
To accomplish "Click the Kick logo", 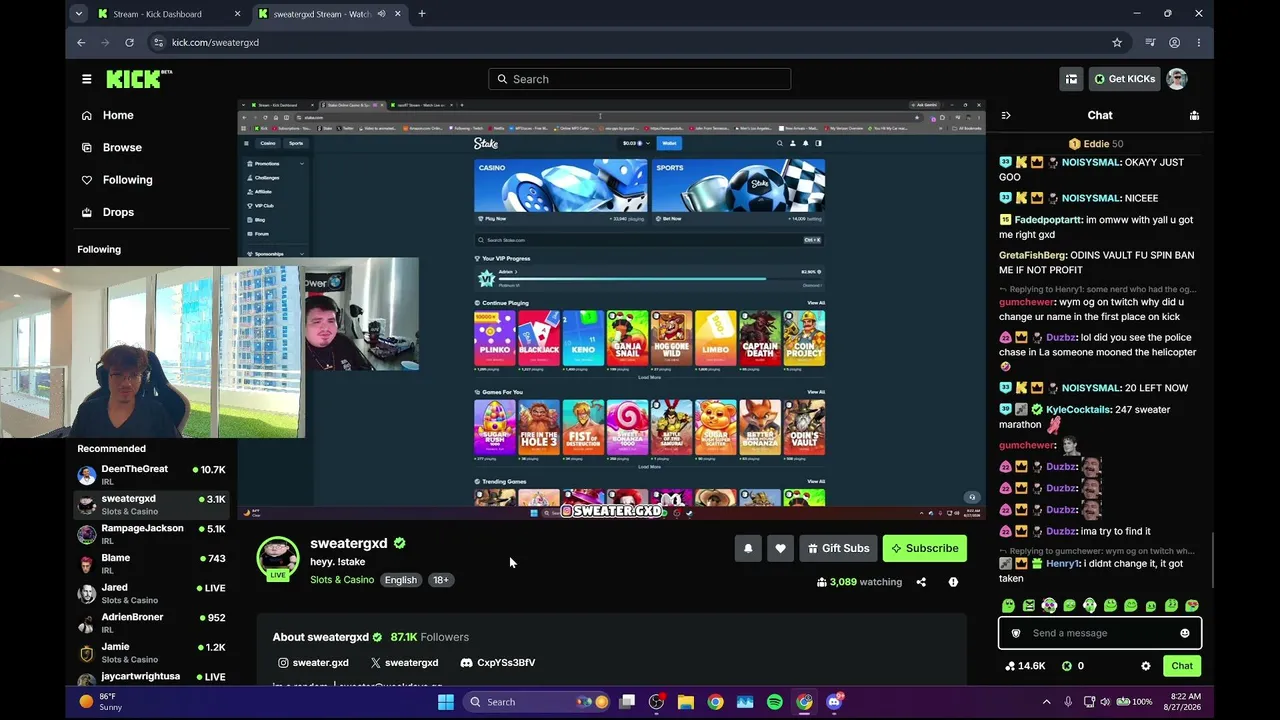I will click(x=139, y=79).
